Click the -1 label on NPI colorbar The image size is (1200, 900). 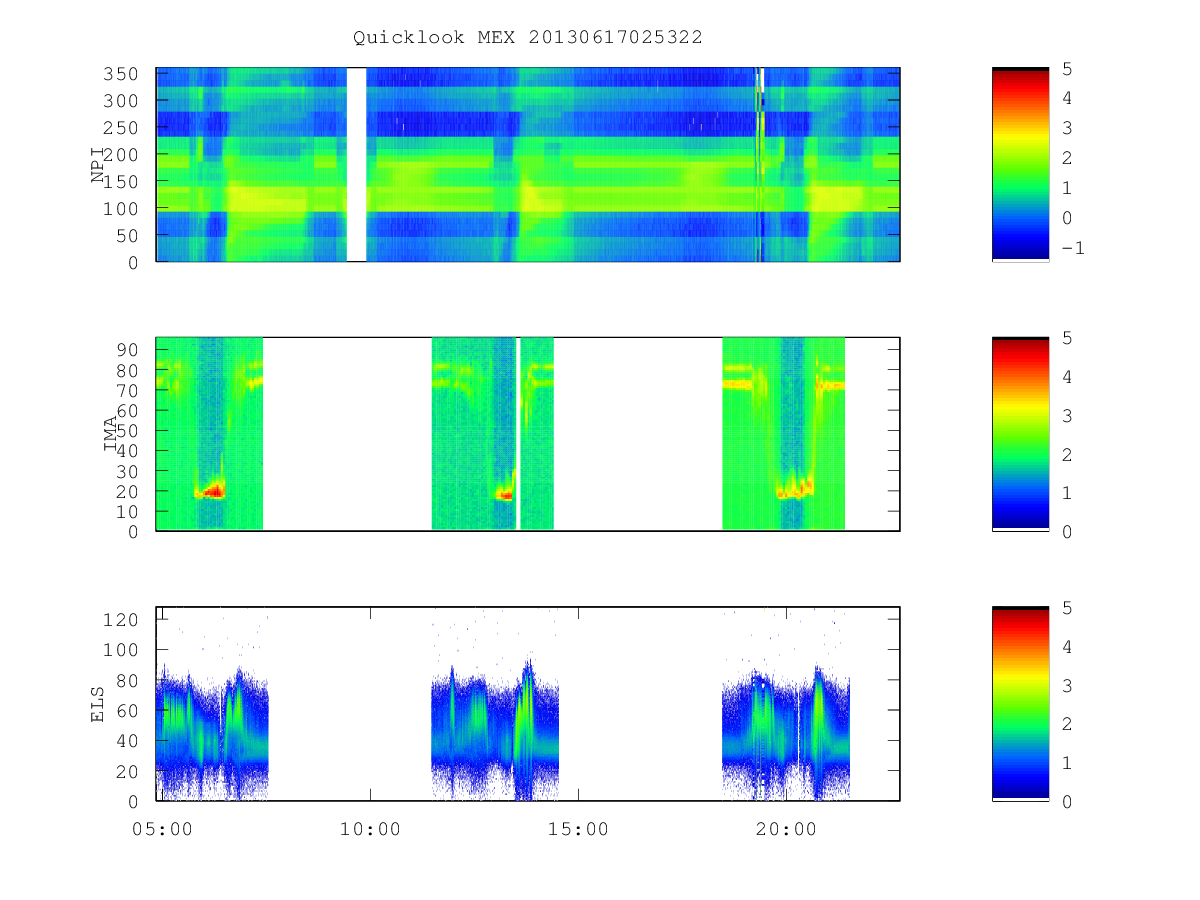[1072, 248]
